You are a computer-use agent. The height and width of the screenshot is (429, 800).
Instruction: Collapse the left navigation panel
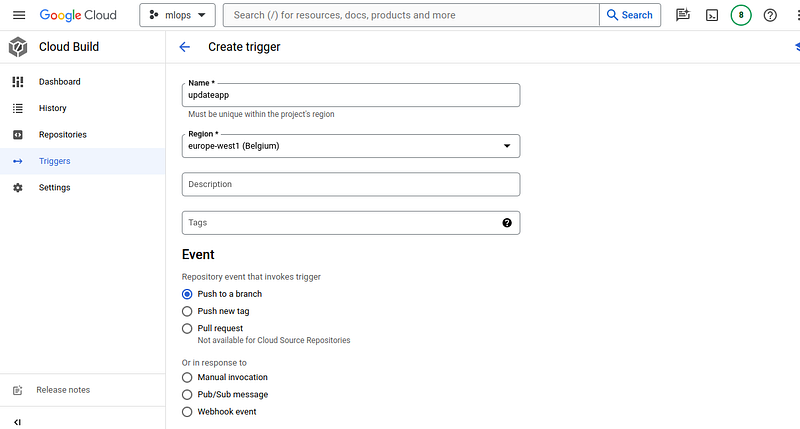(17, 422)
